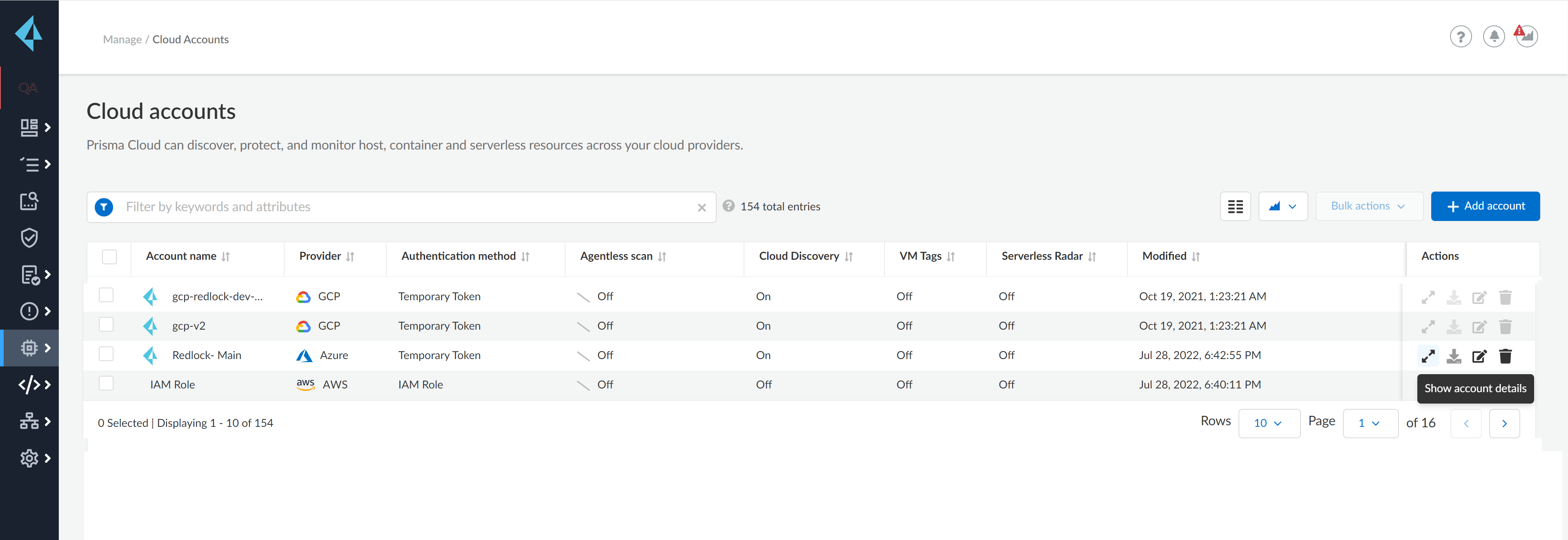Viewport: 1568px width, 540px height.
Task: Check the gcp-redlock-dev row checkbox
Action: [x=106, y=295]
